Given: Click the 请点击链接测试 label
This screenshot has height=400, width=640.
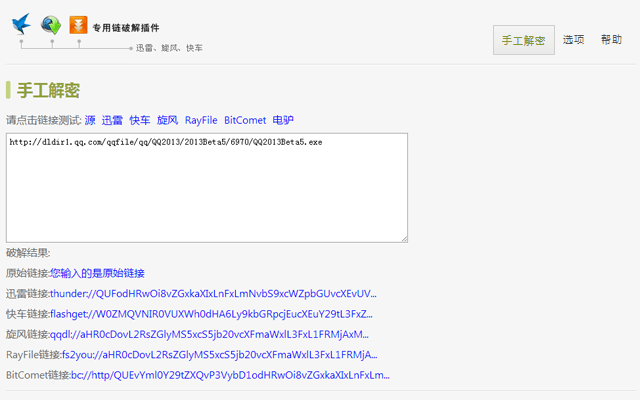Looking at the screenshot, I should coord(44,120).
